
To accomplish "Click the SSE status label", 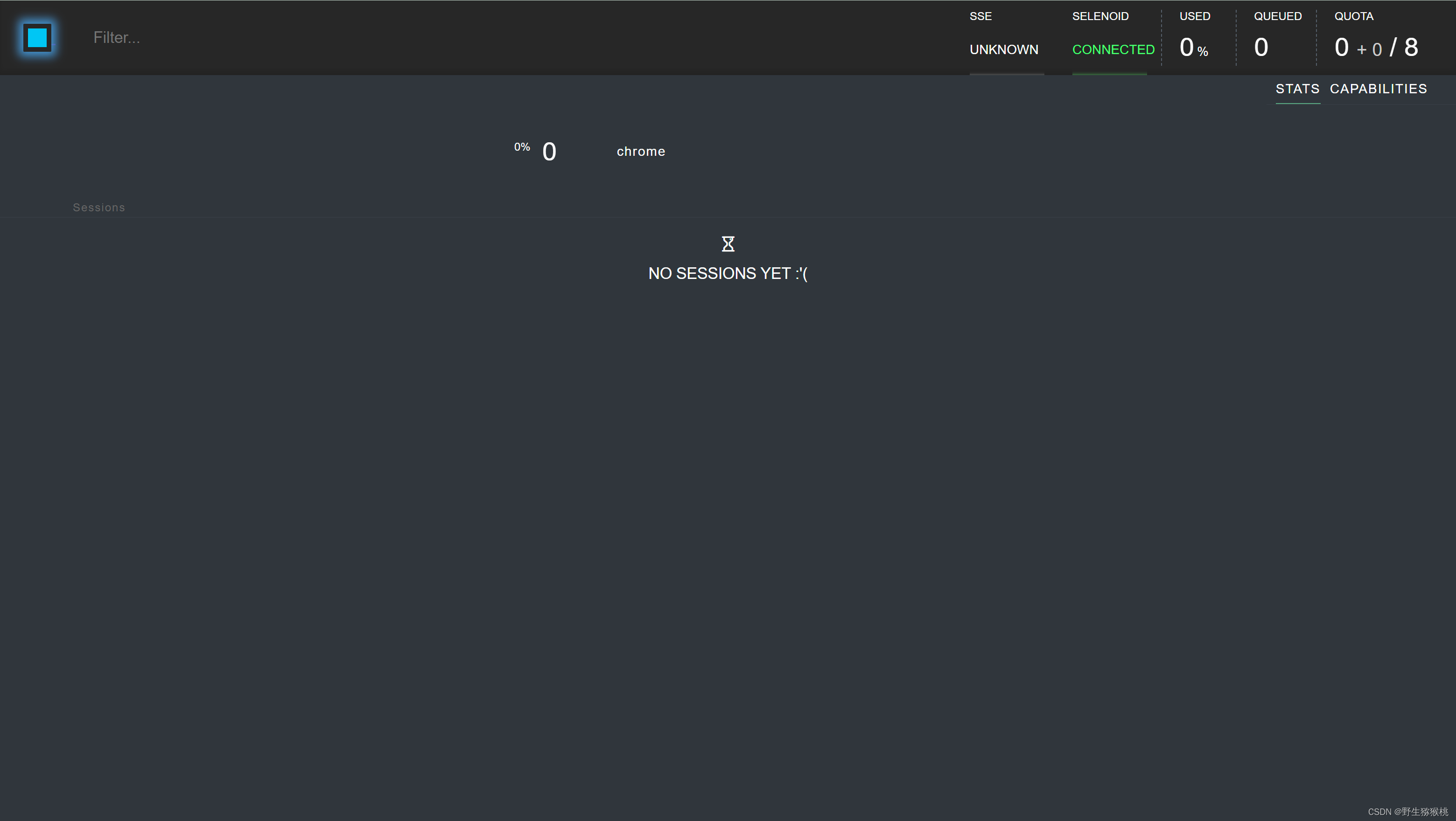I will pyautogui.click(x=980, y=16).
